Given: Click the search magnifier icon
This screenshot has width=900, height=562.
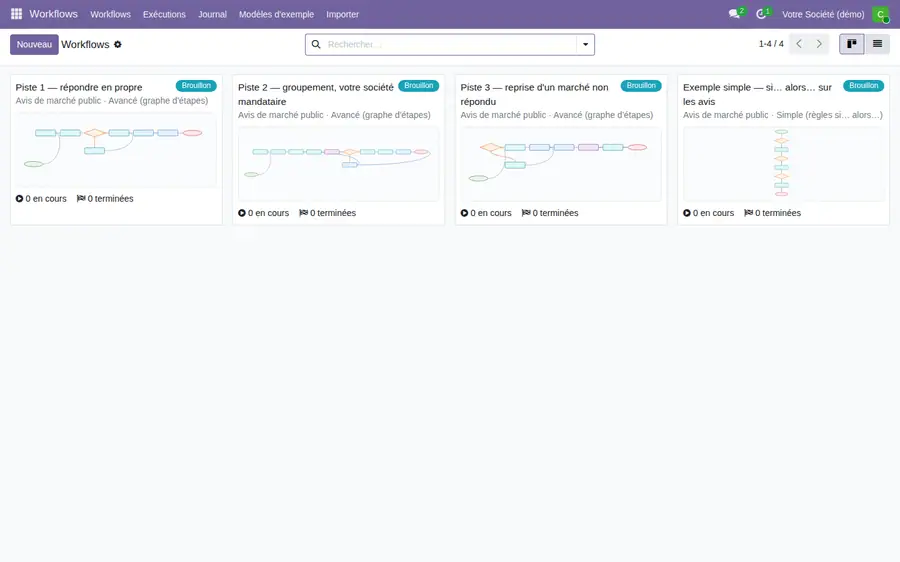Looking at the screenshot, I should point(316,44).
